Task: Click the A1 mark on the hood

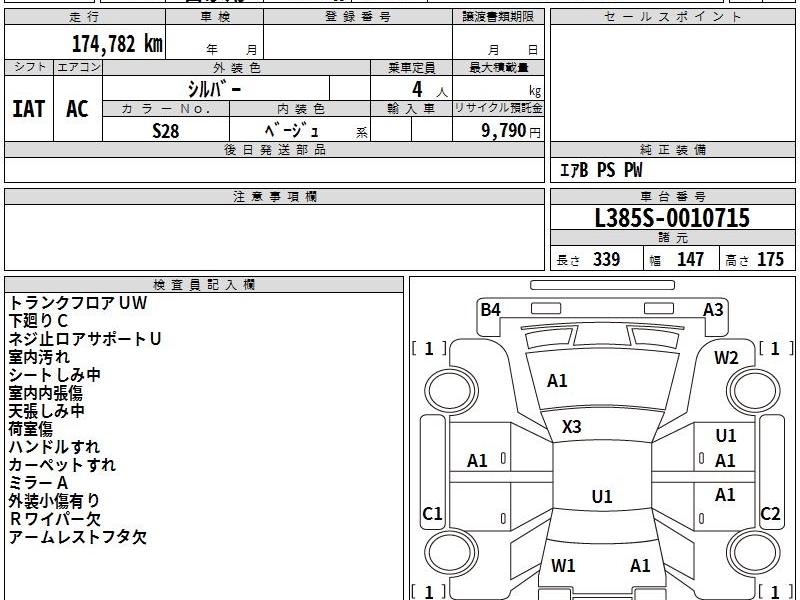Action: pos(557,381)
